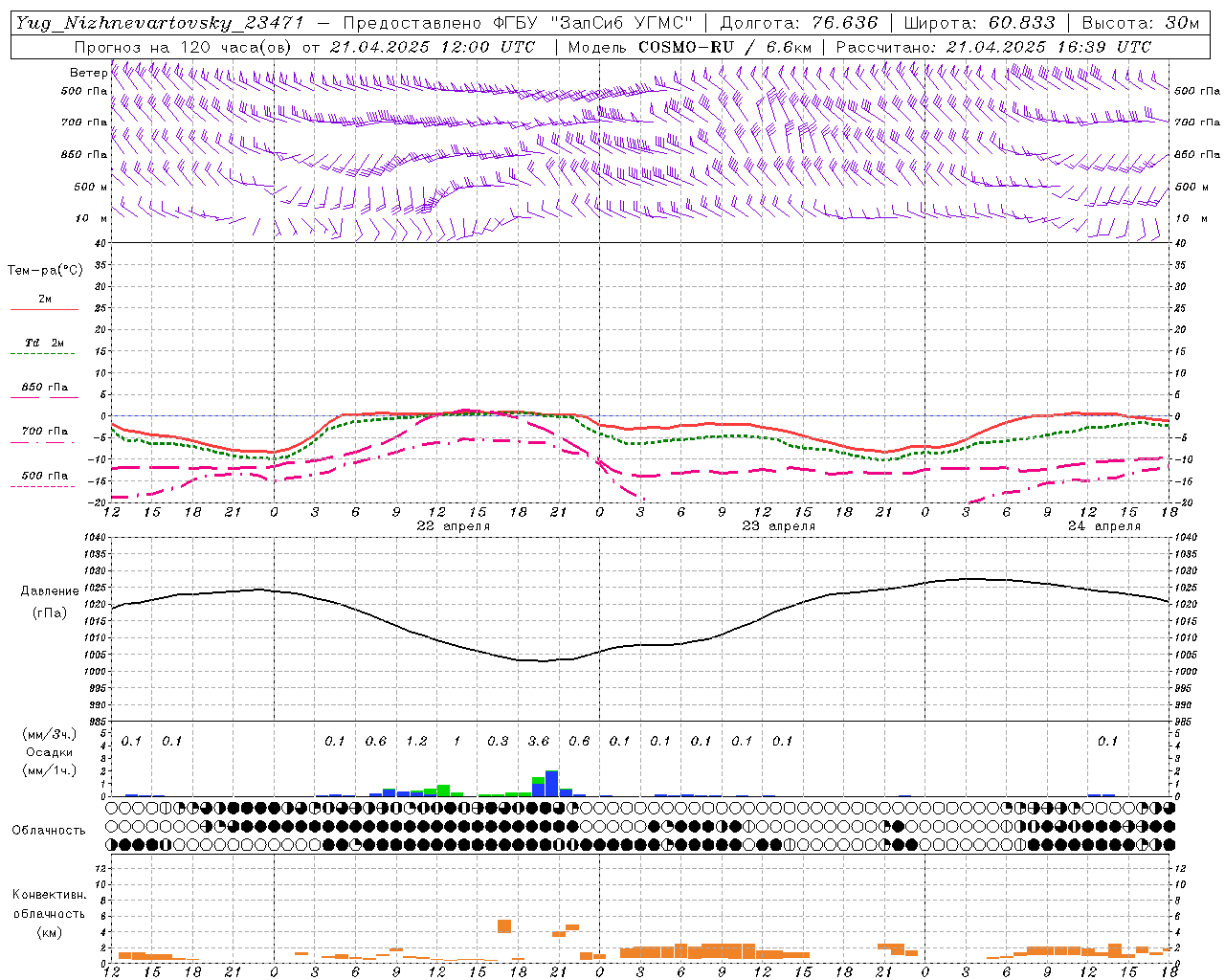Click the Тем-ра(°C) panel label
Viewport: 1225px width, 980px height.
[45, 271]
